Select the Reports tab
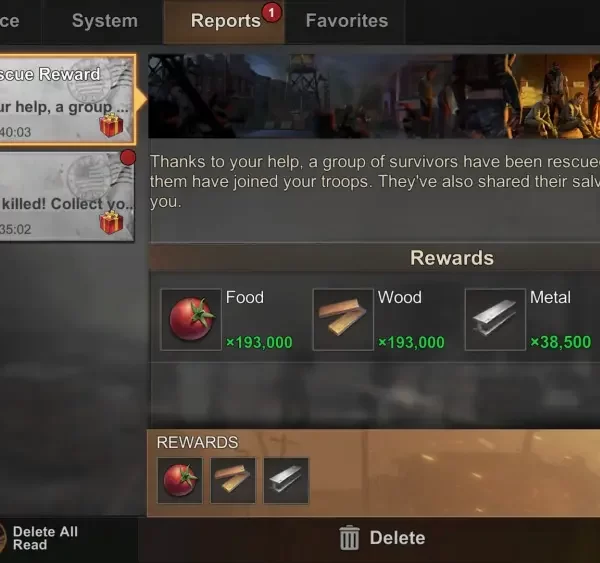 [x=225, y=21]
